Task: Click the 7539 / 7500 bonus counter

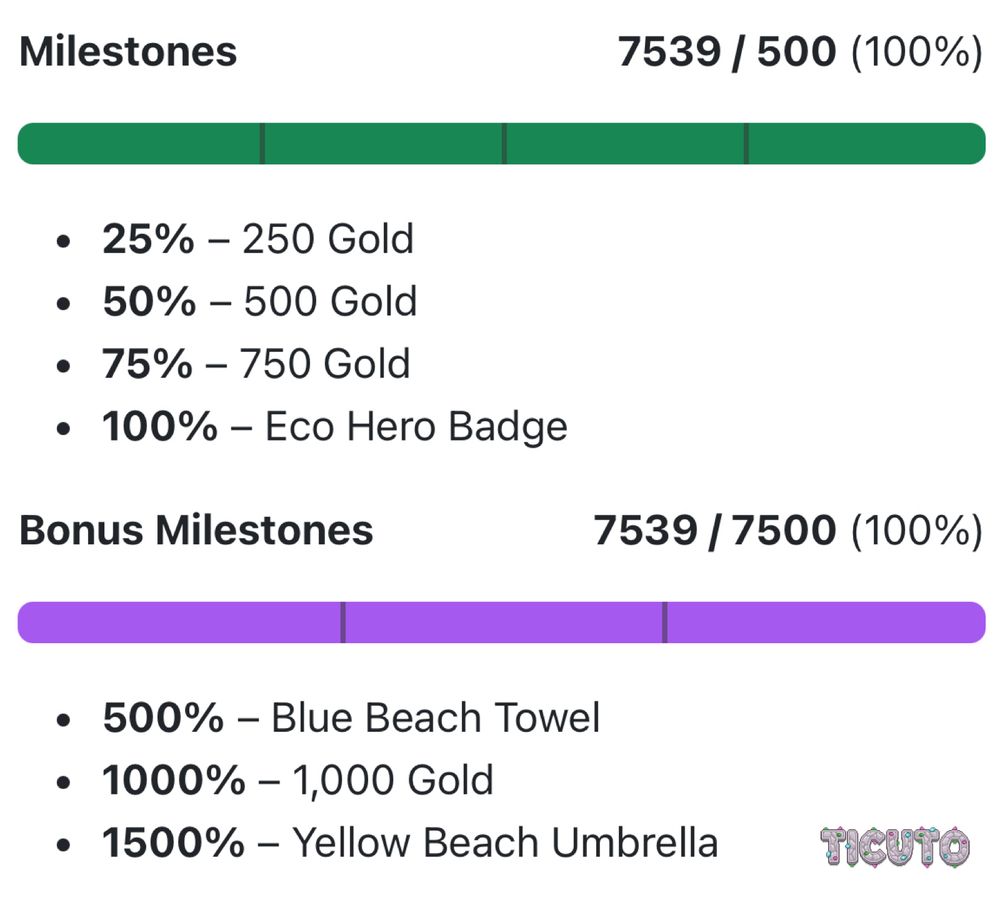Action: tap(715, 530)
